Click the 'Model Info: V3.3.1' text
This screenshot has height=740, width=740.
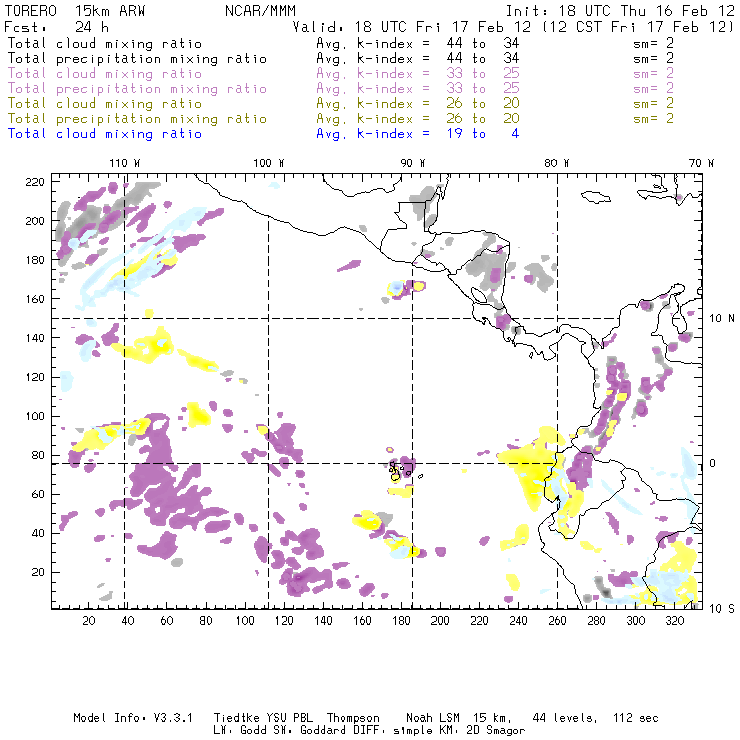click(x=133, y=718)
